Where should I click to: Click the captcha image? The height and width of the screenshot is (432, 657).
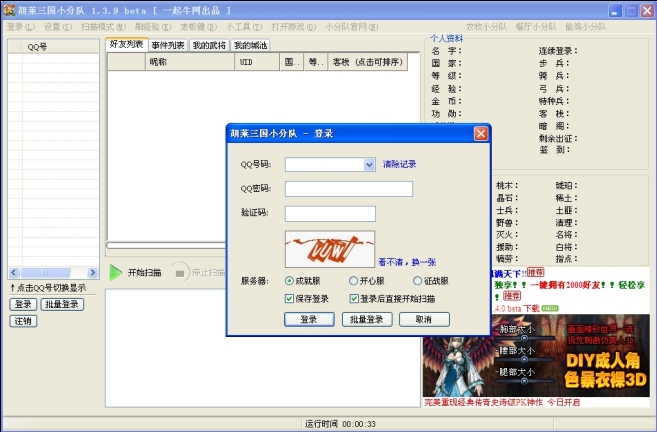click(330, 249)
